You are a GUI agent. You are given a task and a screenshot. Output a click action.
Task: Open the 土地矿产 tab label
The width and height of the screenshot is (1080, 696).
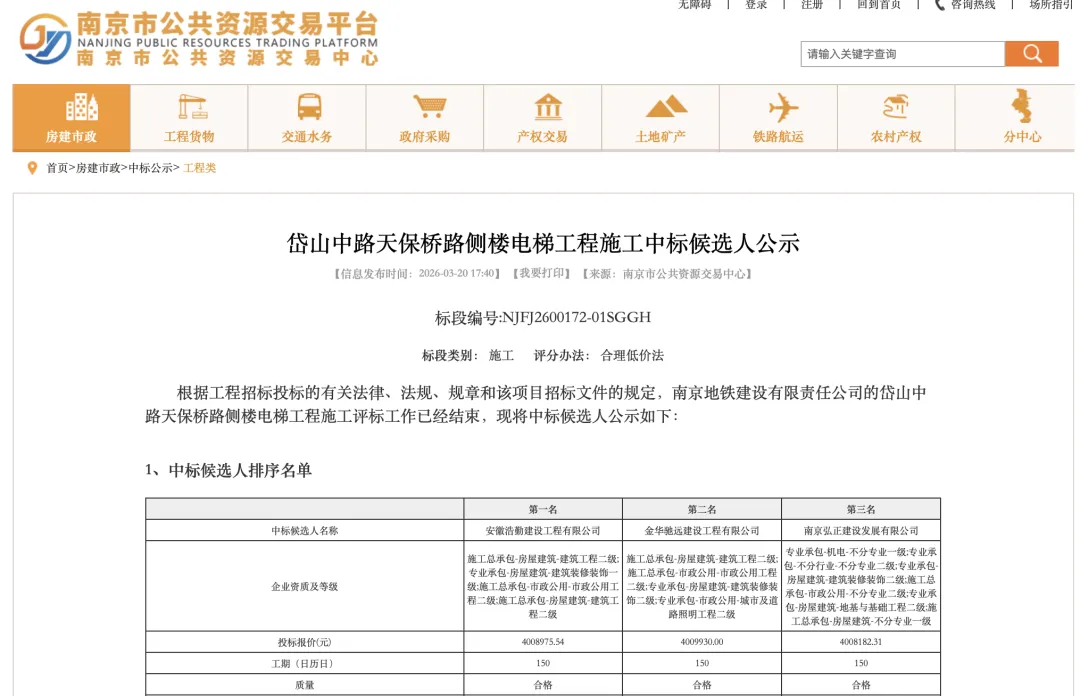[660, 136]
